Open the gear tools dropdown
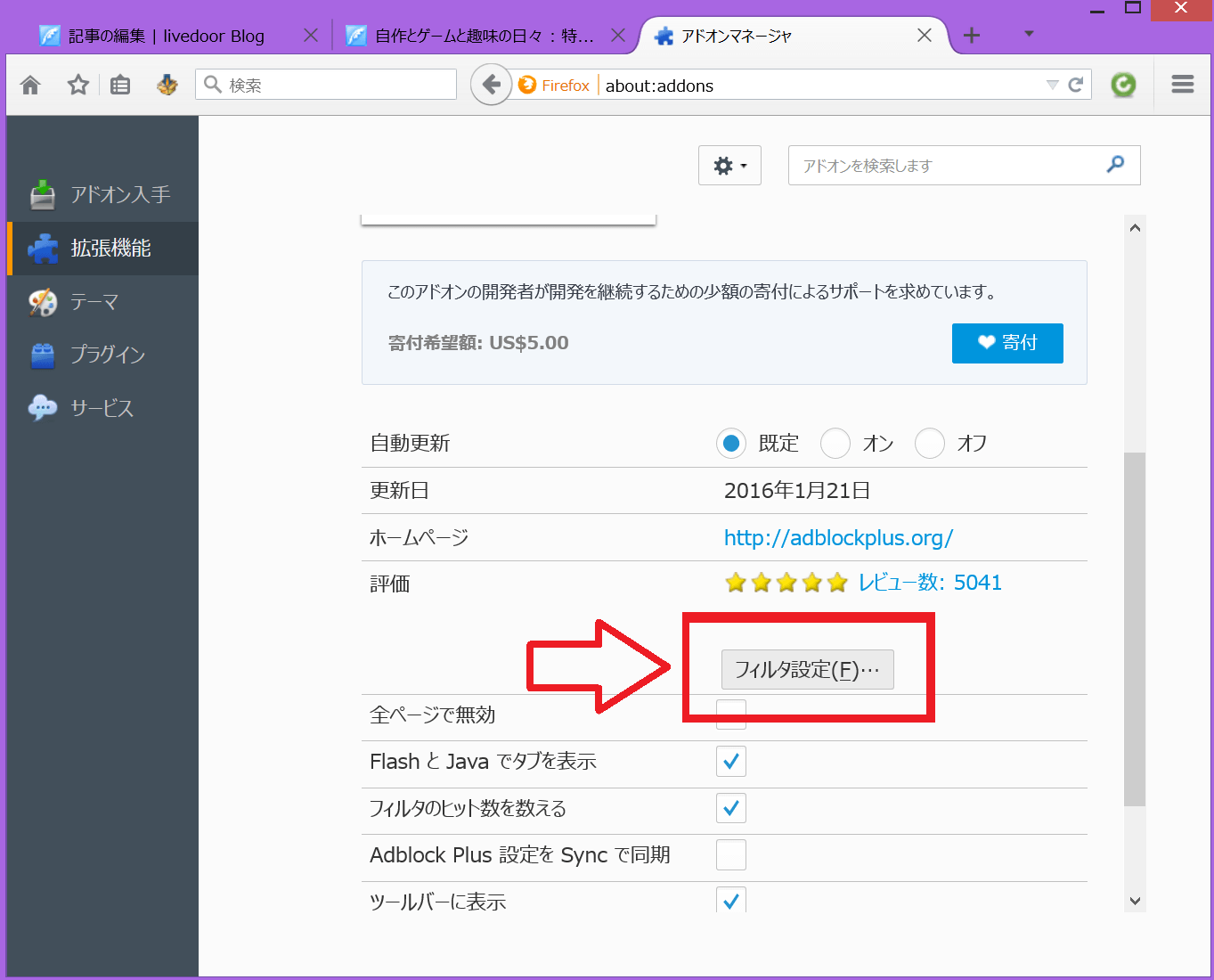 point(729,166)
